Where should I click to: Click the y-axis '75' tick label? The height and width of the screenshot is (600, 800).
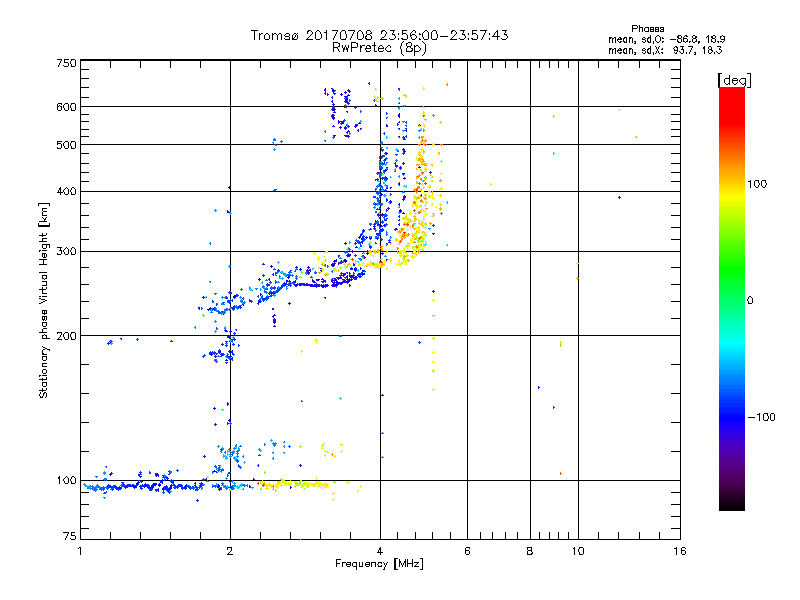(70, 536)
